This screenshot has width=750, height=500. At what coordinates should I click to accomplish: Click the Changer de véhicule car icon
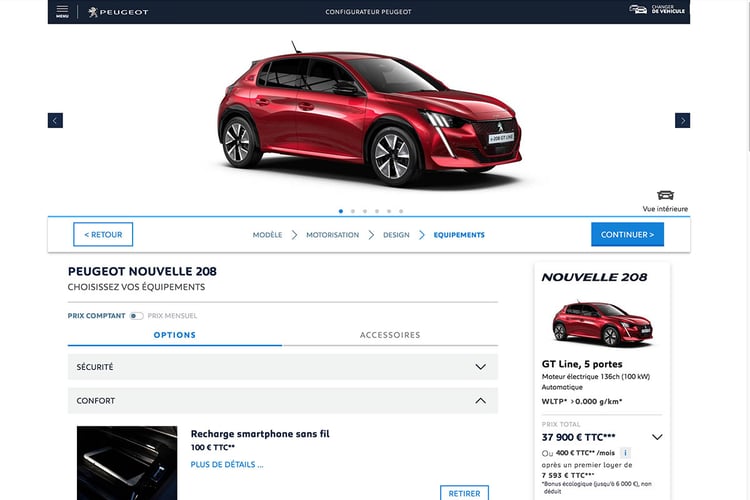coord(638,9)
